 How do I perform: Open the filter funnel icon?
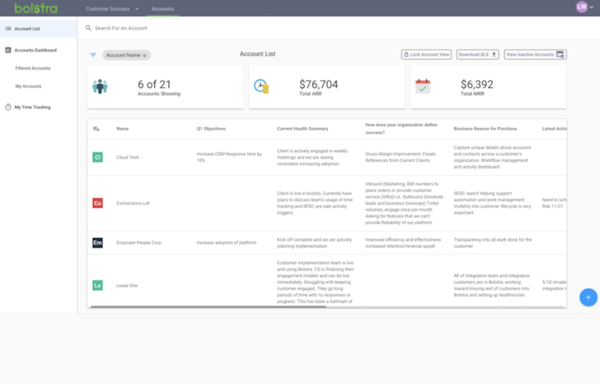93,55
